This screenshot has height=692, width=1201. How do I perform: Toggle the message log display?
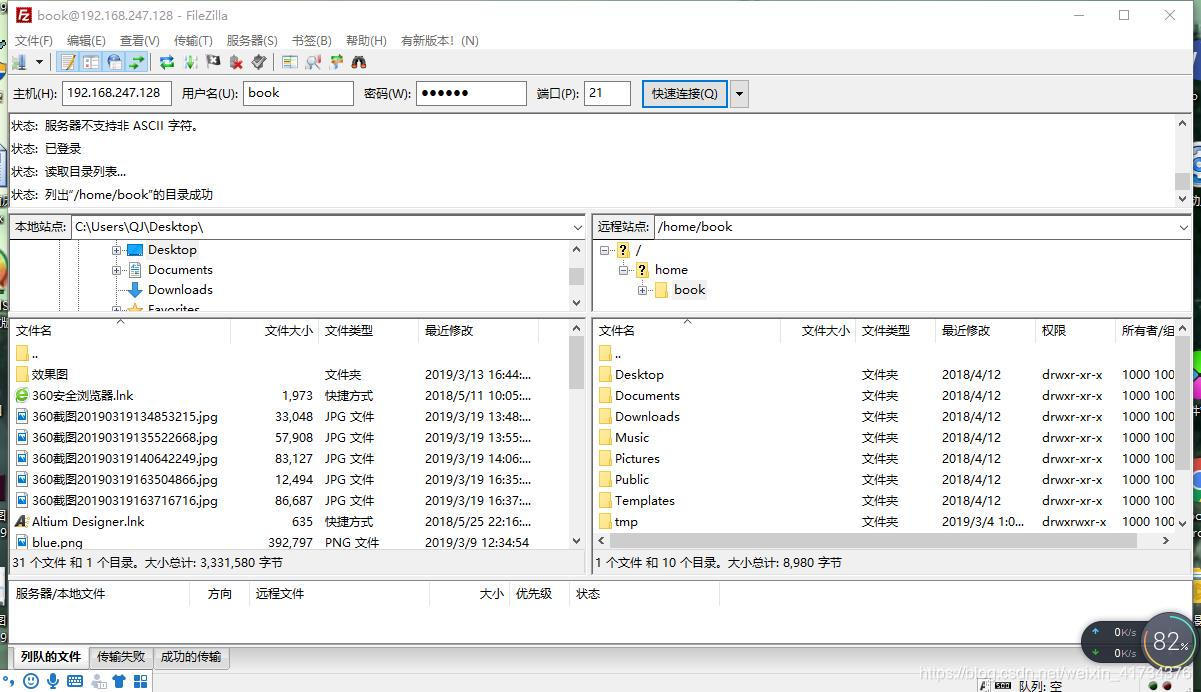point(67,62)
